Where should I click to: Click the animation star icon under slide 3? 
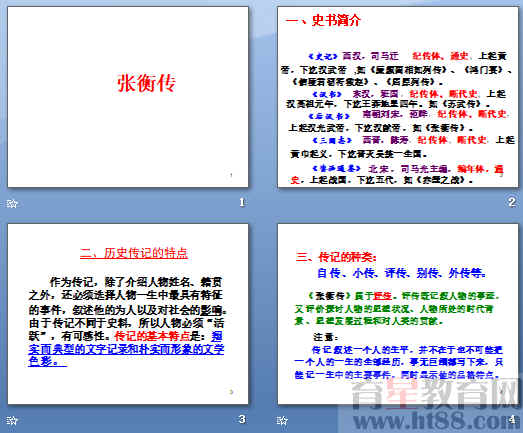12,420
